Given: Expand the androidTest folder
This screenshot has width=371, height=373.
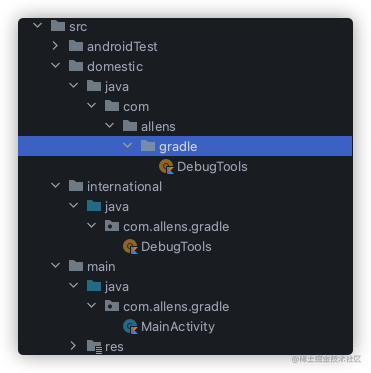Looking at the screenshot, I should pos(55,46).
